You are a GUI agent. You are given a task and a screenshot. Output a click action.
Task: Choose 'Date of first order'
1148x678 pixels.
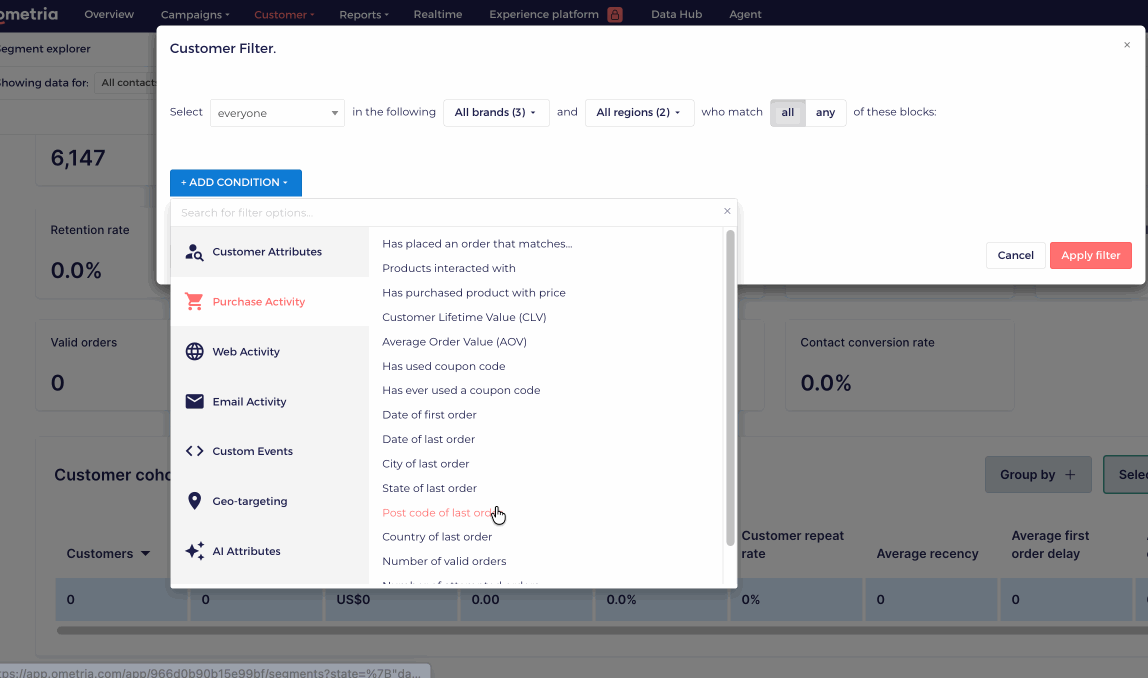tap(429, 414)
